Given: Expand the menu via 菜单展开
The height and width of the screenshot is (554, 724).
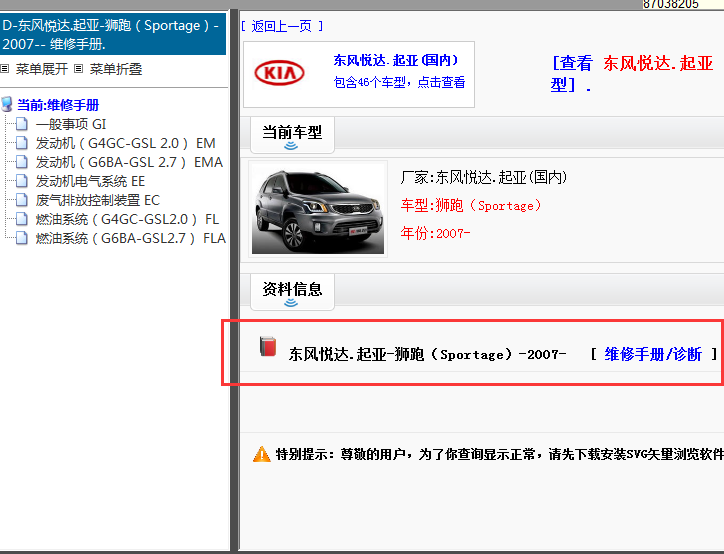Looking at the screenshot, I should point(42,69).
